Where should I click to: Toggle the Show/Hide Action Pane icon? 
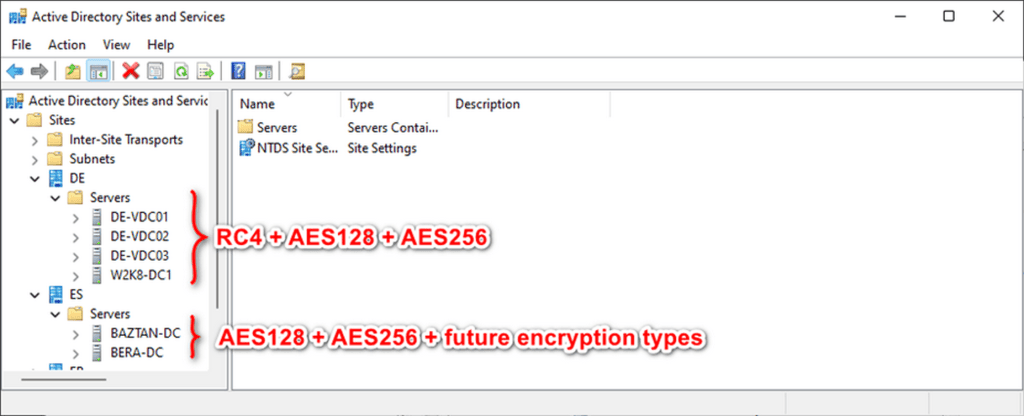(264, 71)
